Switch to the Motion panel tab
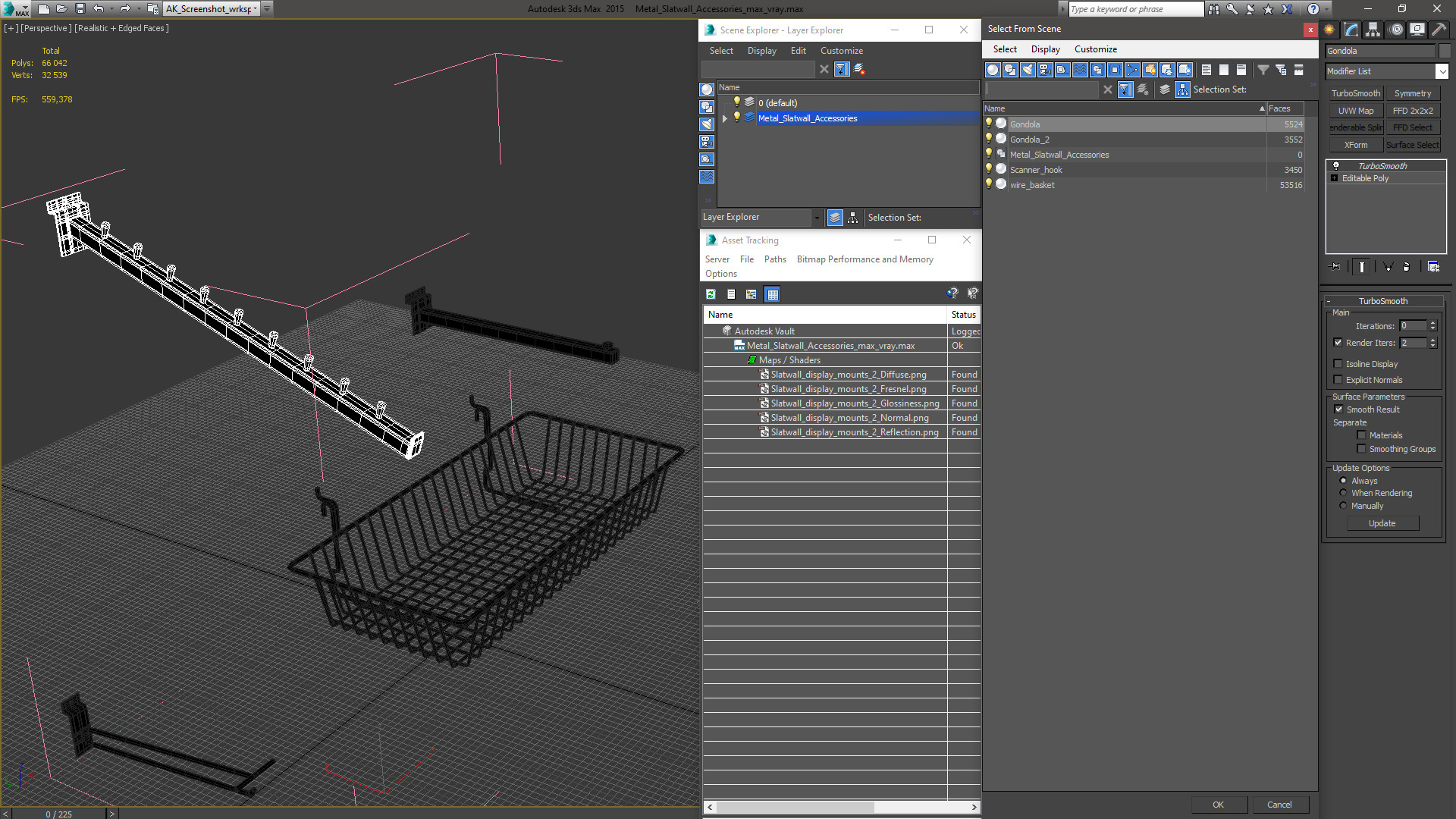 [x=1395, y=30]
